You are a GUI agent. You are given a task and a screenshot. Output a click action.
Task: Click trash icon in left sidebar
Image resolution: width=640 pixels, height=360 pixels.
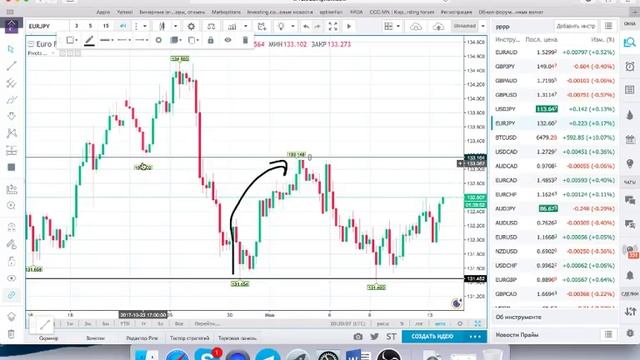pos(11,334)
